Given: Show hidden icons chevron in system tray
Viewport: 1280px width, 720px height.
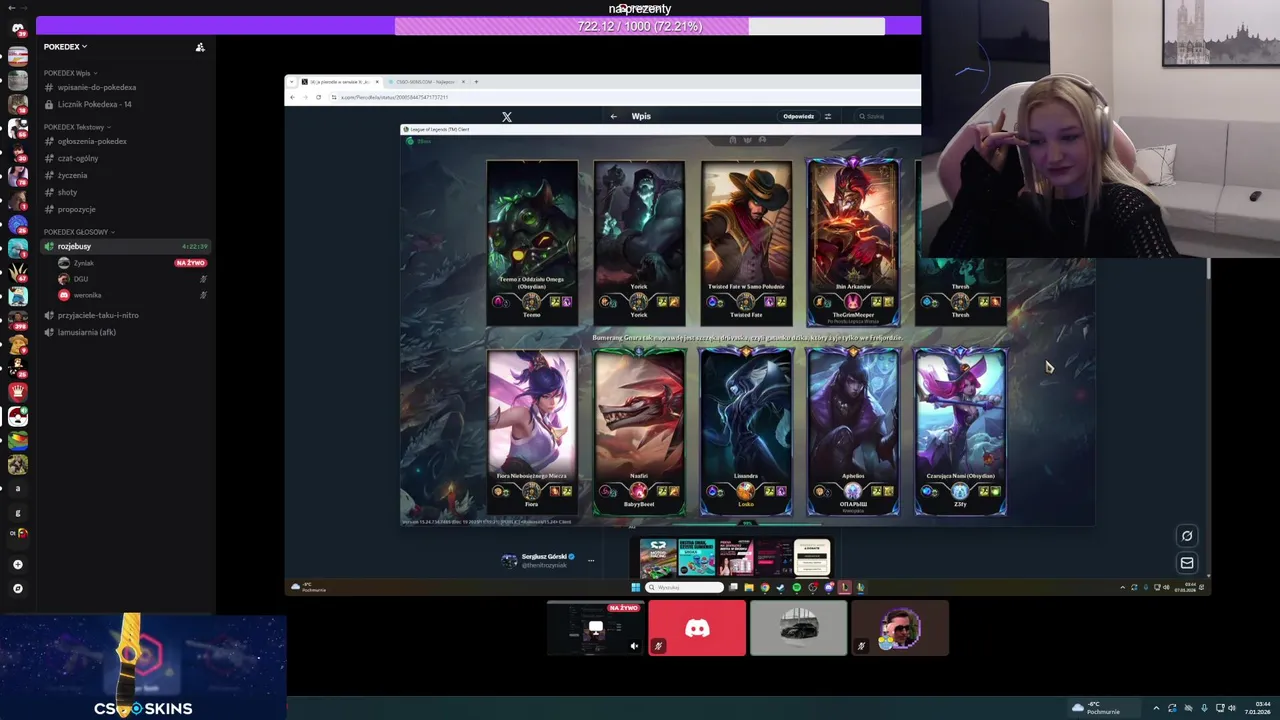Looking at the screenshot, I should [1156, 709].
